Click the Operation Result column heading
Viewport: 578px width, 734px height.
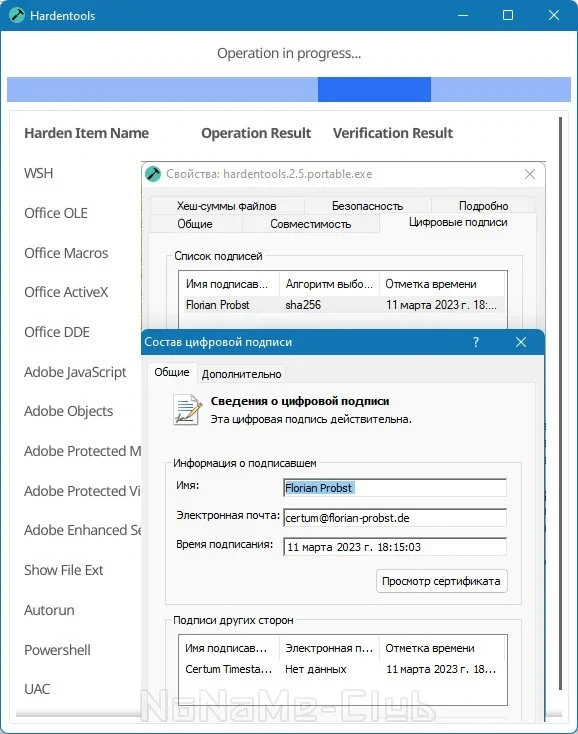(256, 133)
